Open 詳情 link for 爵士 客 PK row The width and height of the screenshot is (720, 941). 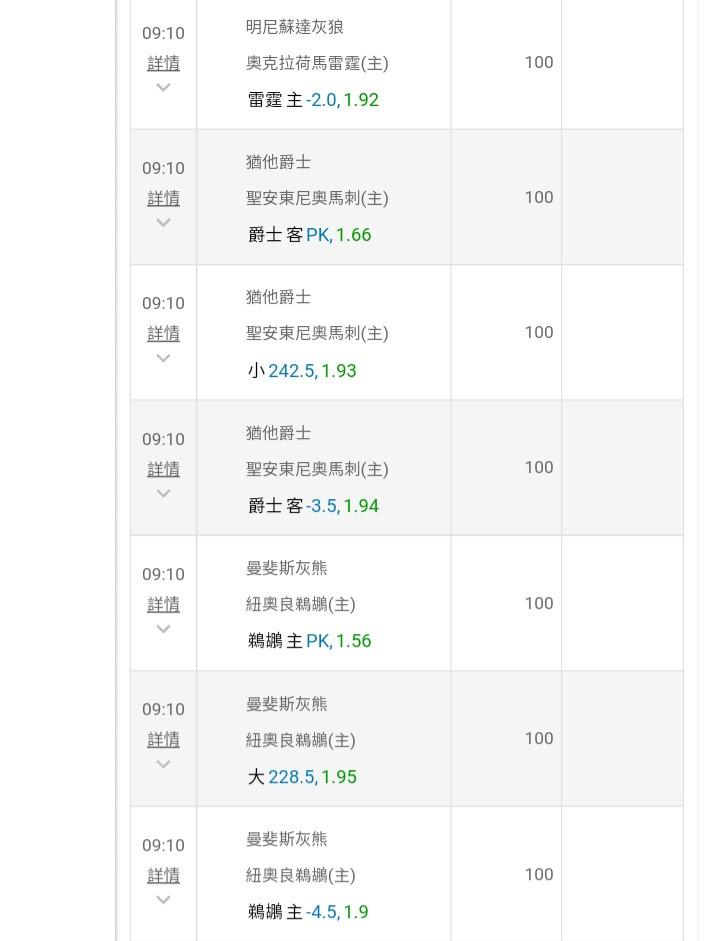(x=164, y=198)
